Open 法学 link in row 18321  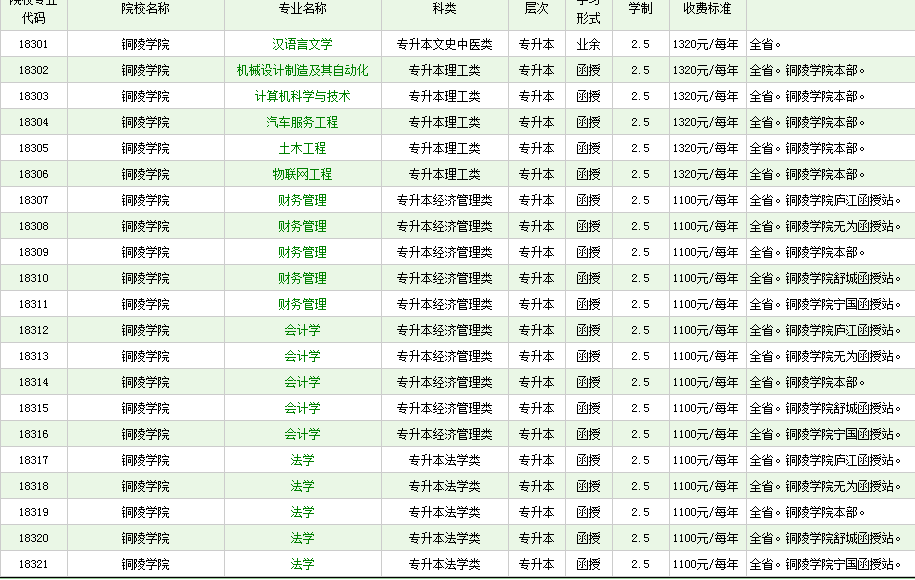coord(302,564)
